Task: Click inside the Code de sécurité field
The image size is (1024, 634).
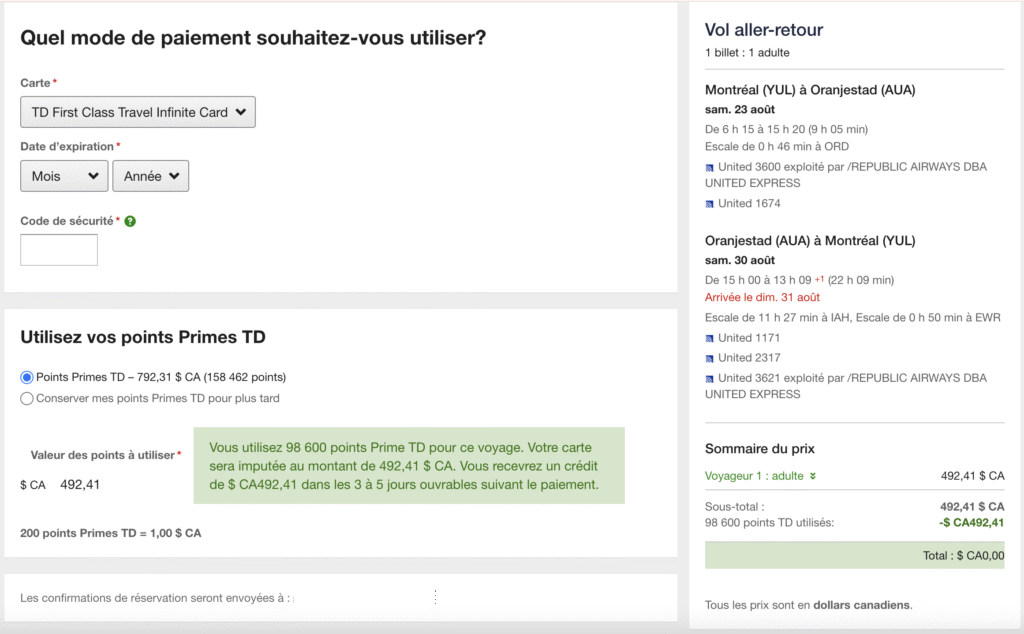Action: 59,250
